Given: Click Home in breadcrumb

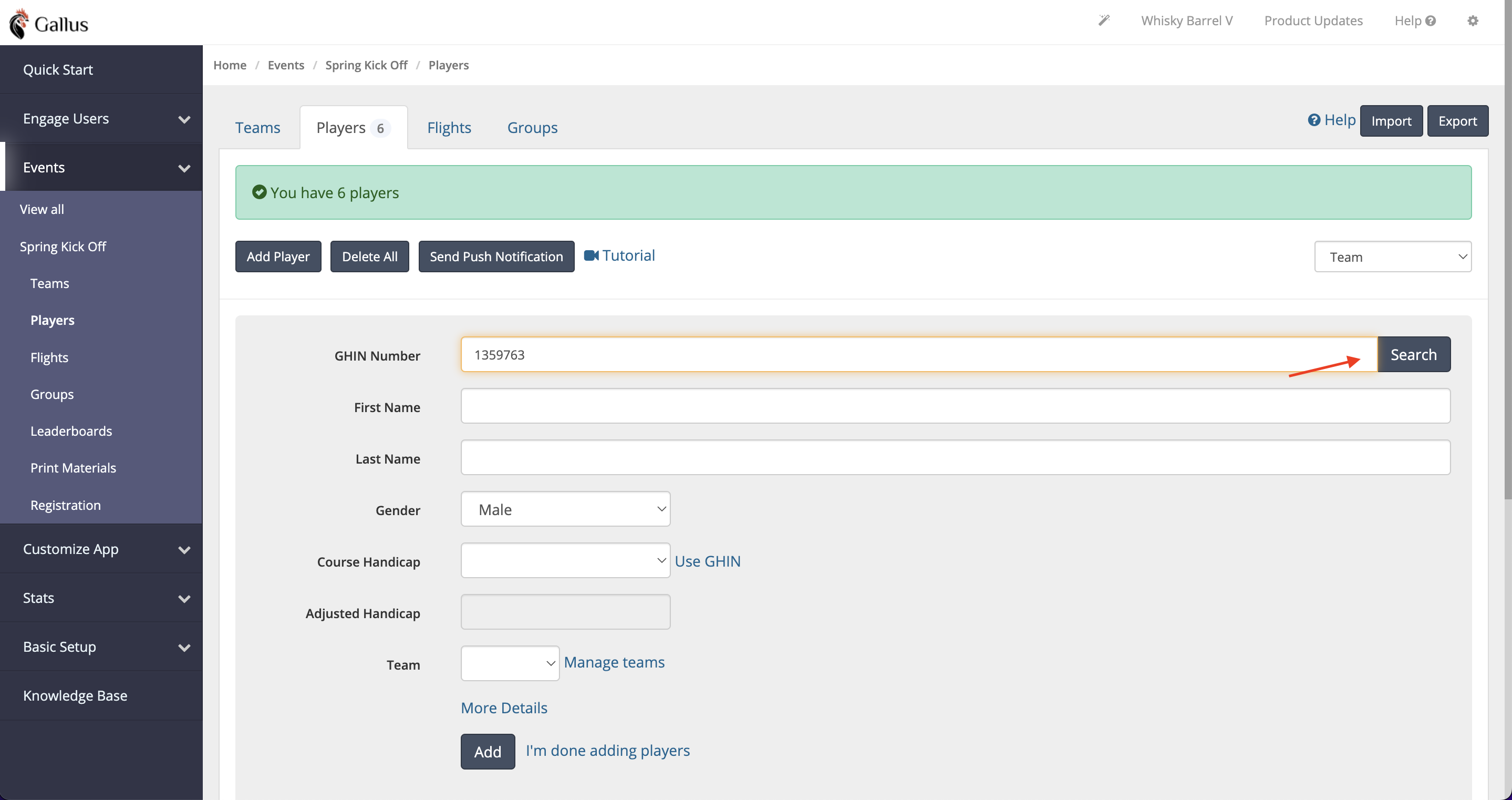Looking at the screenshot, I should [230, 65].
